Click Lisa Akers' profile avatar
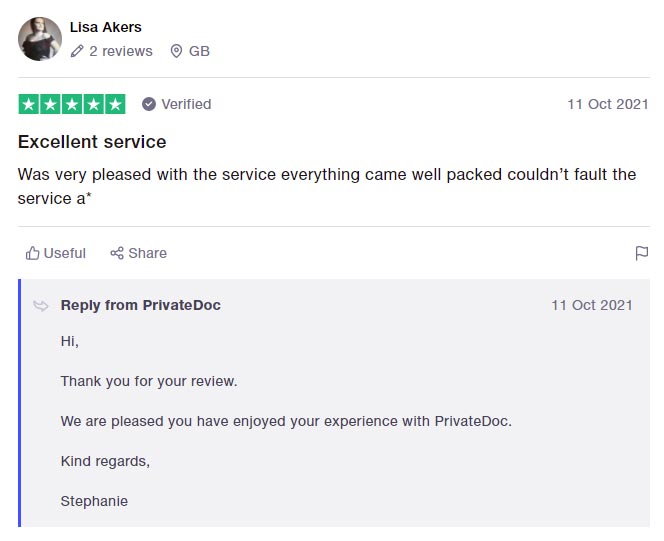Image resolution: width=664 pixels, height=541 pixels. [40, 39]
